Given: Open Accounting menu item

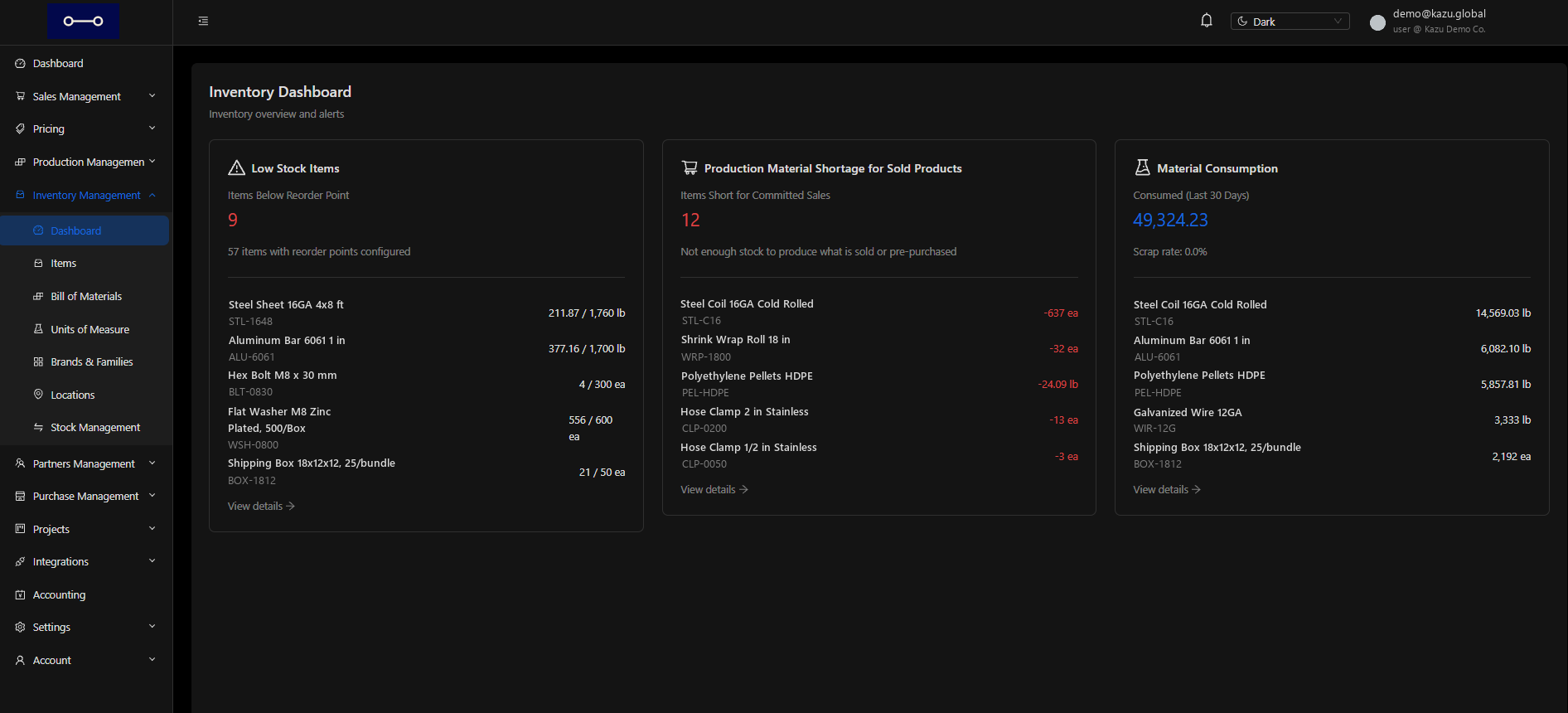Looking at the screenshot, I should (86, 594).
